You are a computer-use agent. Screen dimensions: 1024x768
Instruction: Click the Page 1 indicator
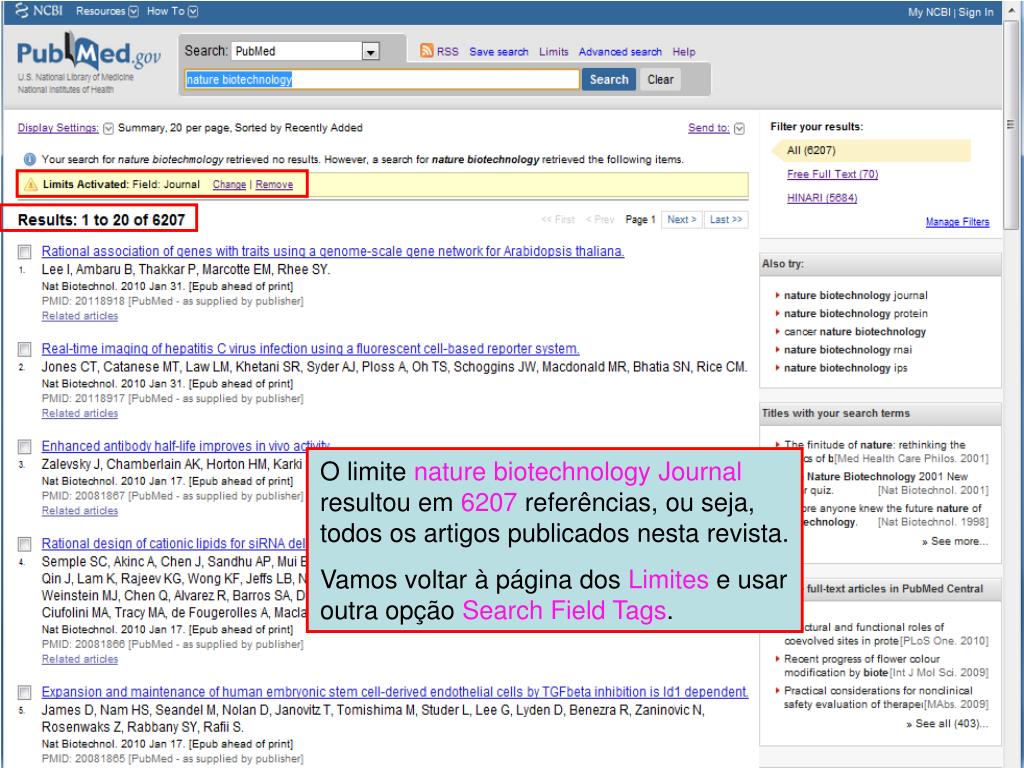tap(640, 220)
